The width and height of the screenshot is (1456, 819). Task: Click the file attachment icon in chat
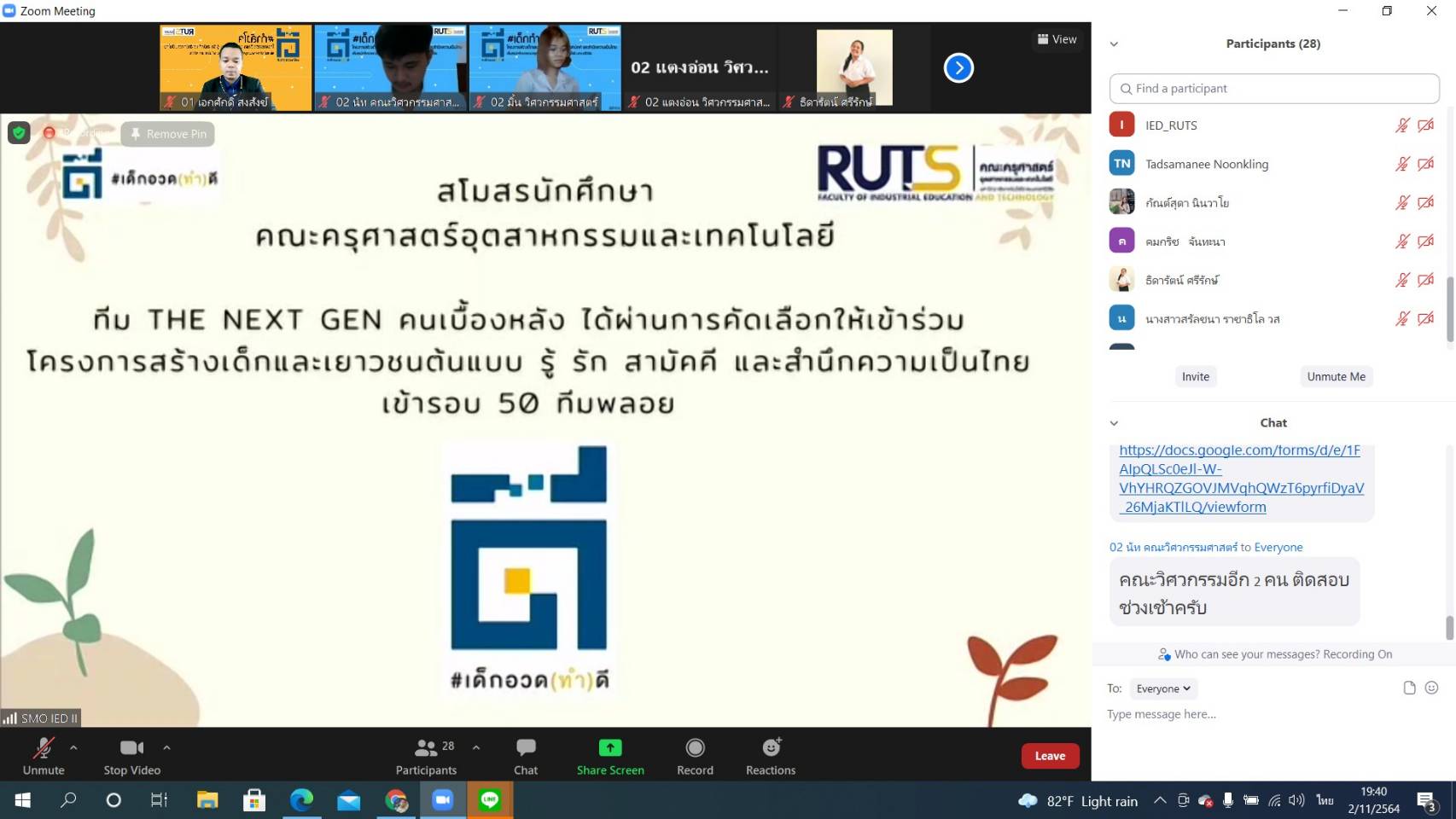pyautogui.click(x=1409, y=688)
